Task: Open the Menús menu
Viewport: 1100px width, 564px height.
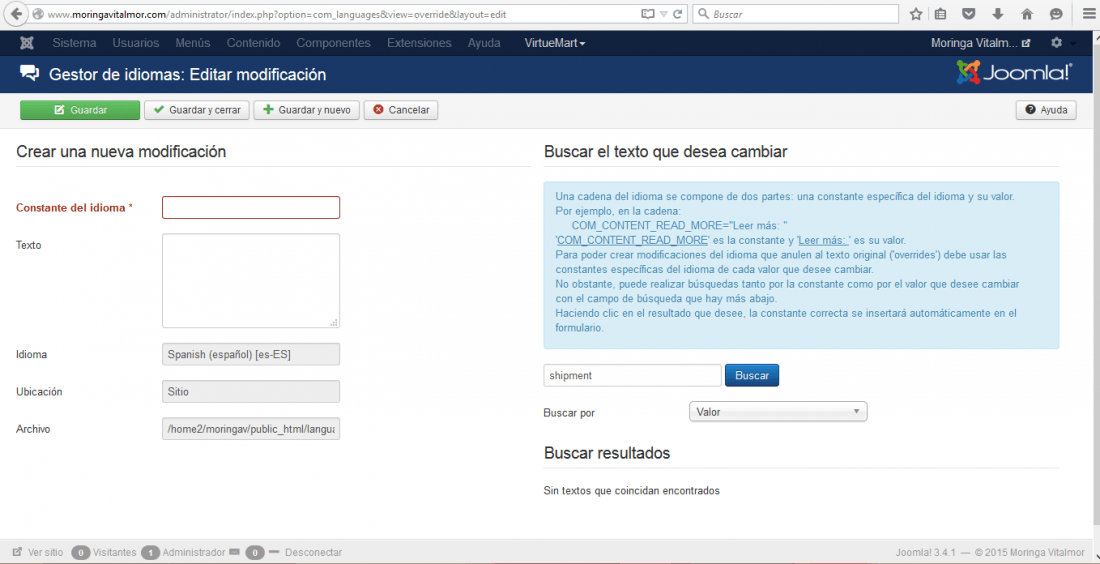Action: click(x=193, y=43)
